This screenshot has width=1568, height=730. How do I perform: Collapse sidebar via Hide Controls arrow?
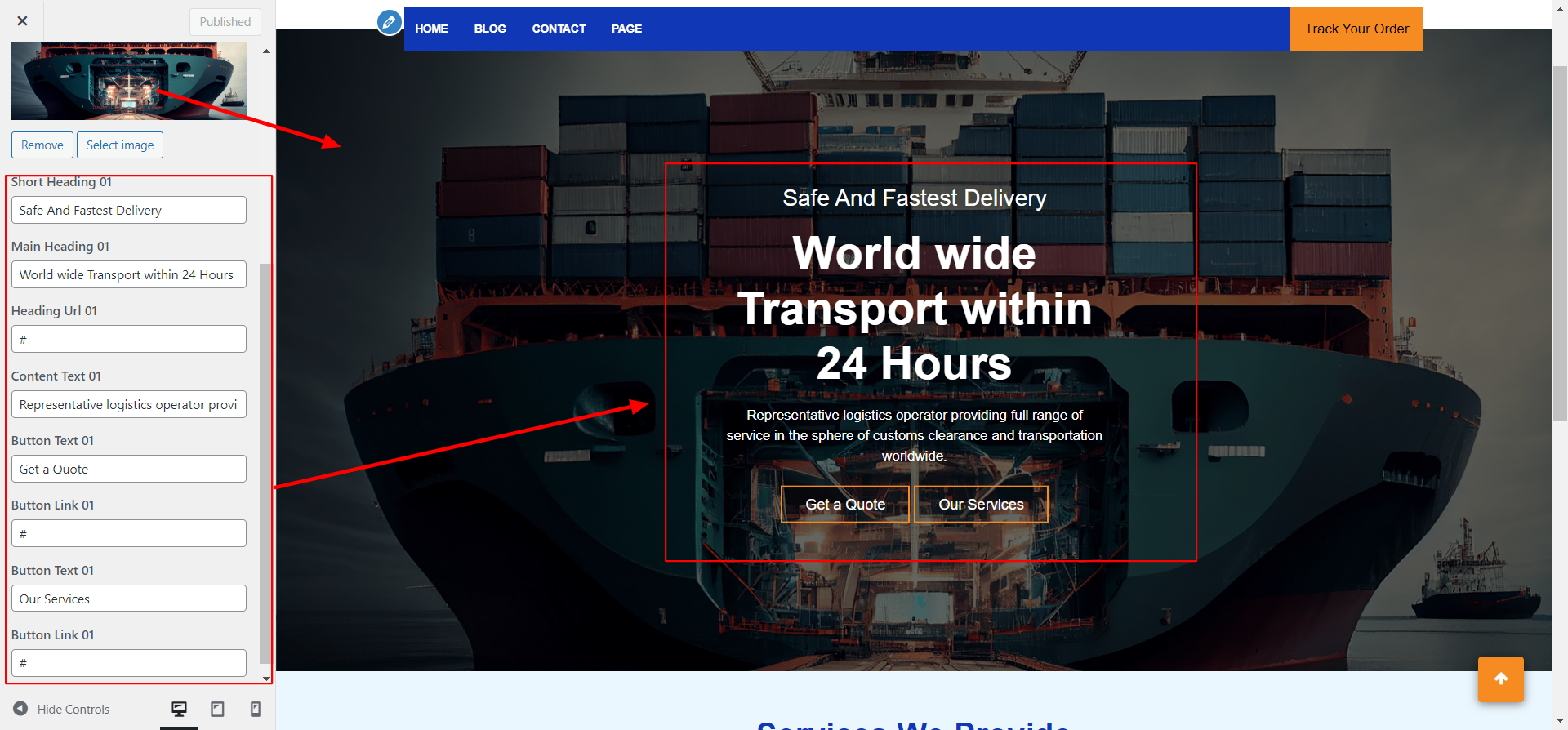(x=21, y=709)
